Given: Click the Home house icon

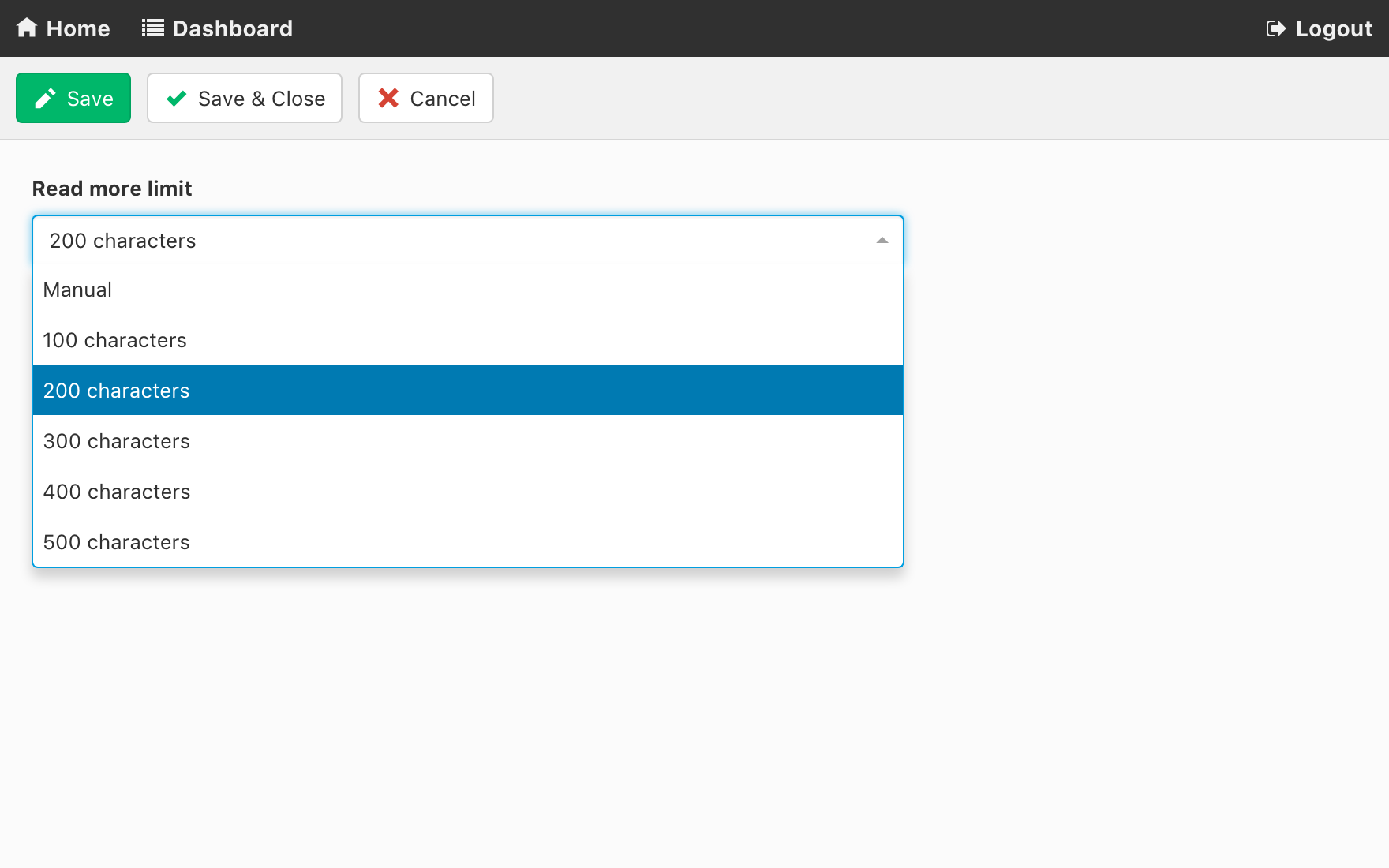Looking at the screenshot, I should click(27, 28).
